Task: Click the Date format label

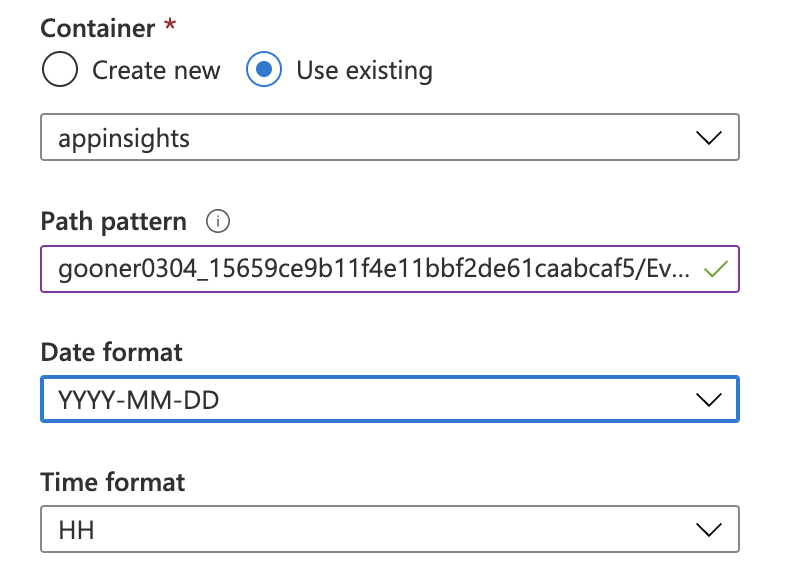Action: (x=111, y=352)
